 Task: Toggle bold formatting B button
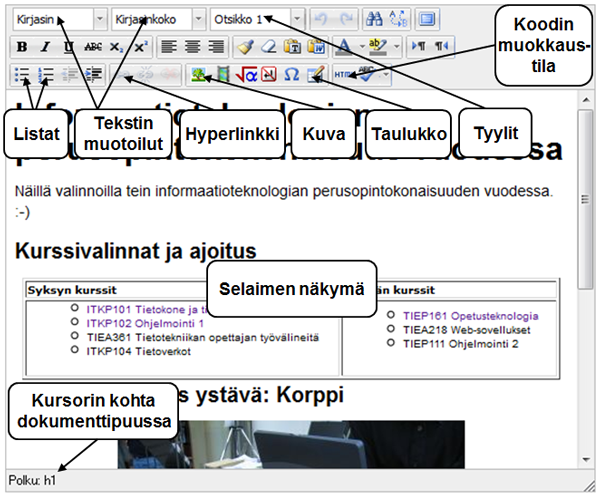[x=22, y=47]
